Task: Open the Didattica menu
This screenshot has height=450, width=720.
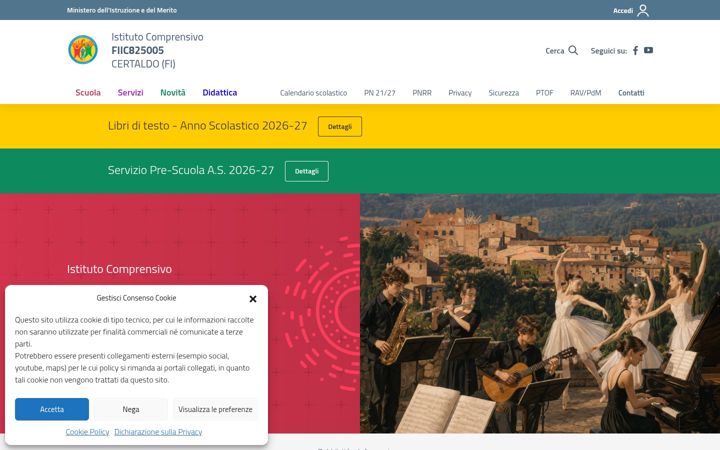Action: pyautogui.click(x=219, y=92)
